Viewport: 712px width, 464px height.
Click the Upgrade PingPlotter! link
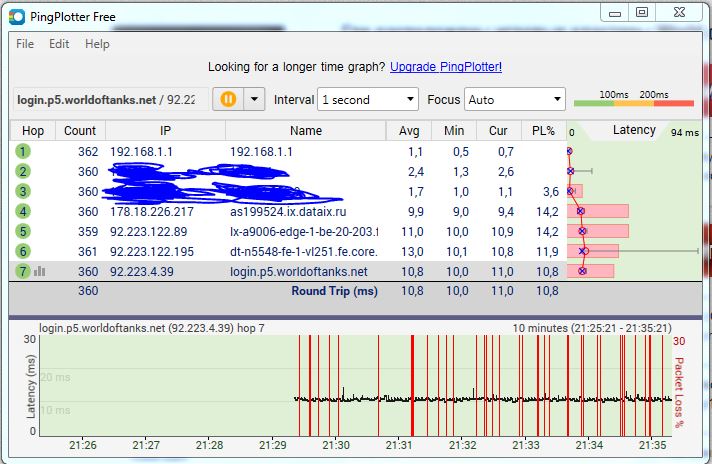pyautogui.click(x=446, y=67)
